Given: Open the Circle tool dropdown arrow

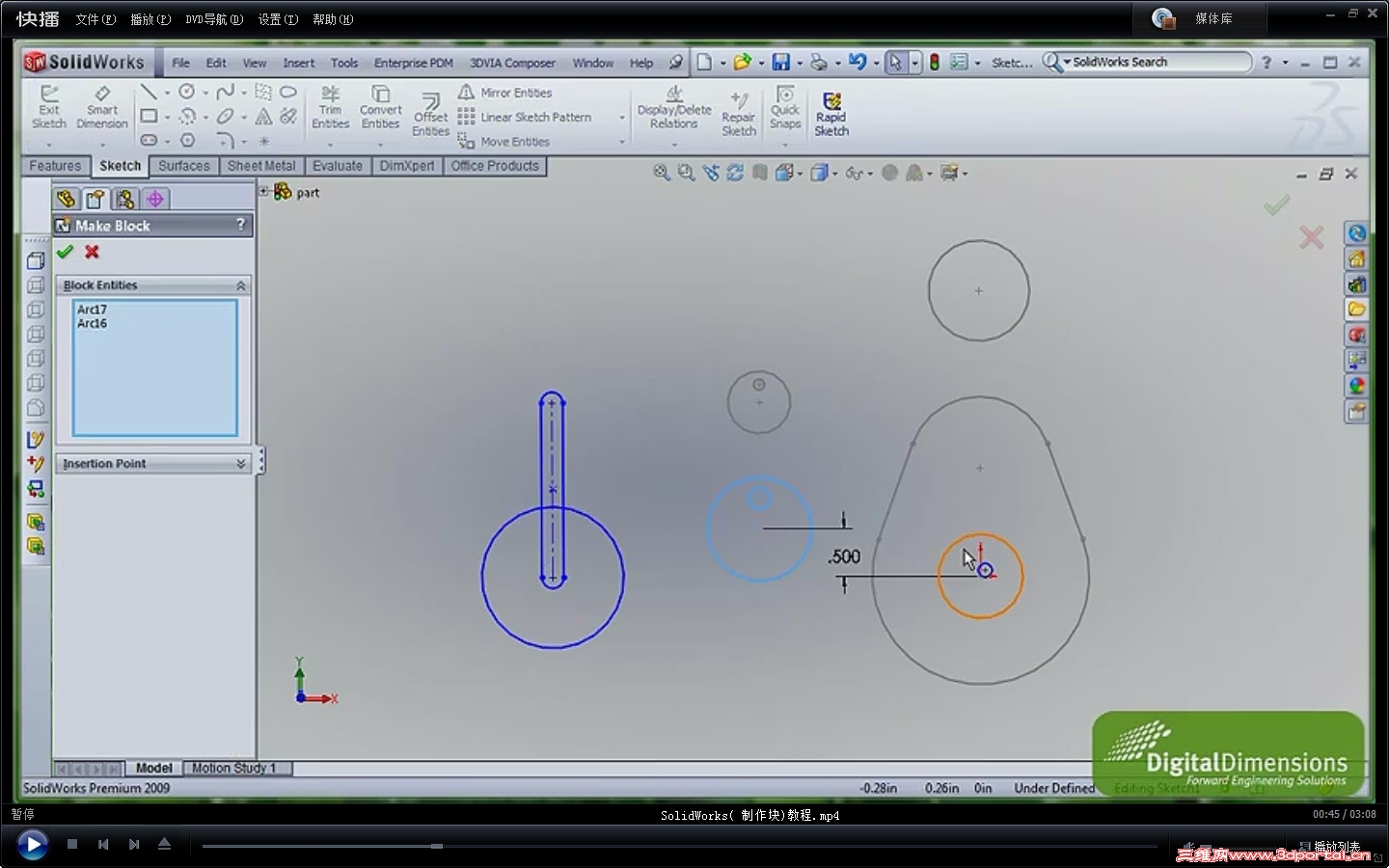Looking at the screenshot, I should [x=204, y=93].
